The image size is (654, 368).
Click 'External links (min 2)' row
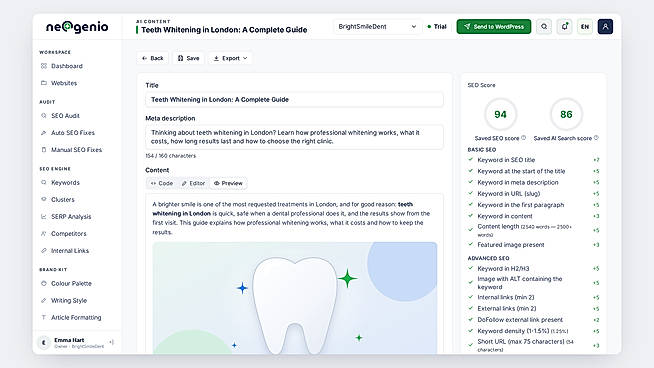(534, 309)
